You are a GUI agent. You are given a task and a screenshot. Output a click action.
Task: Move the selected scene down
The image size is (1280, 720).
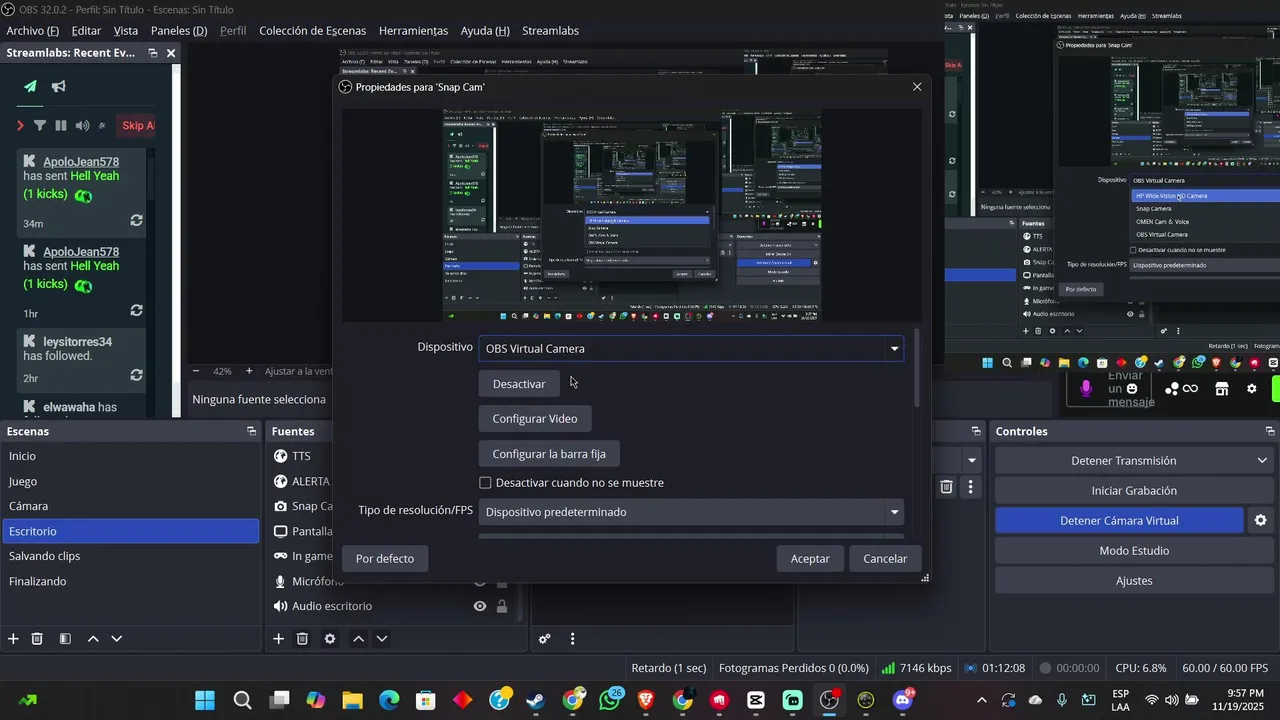click(117, 638)
